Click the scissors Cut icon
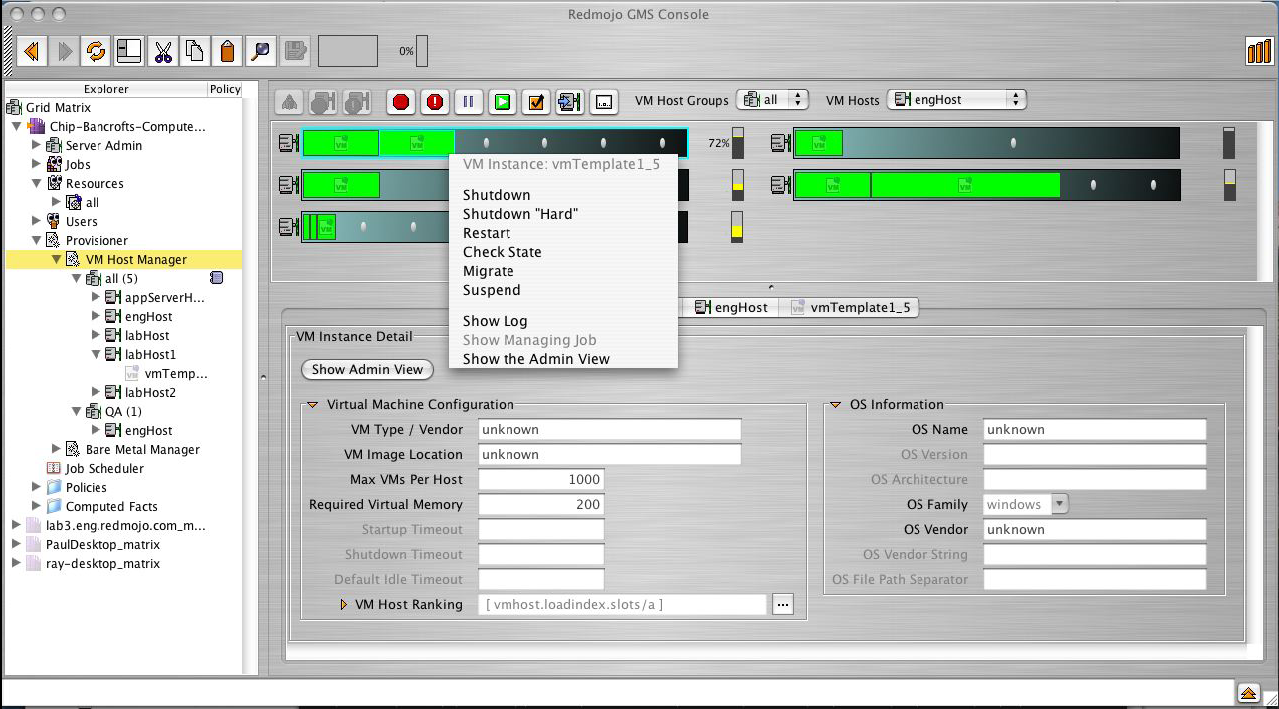 (162, 51)
